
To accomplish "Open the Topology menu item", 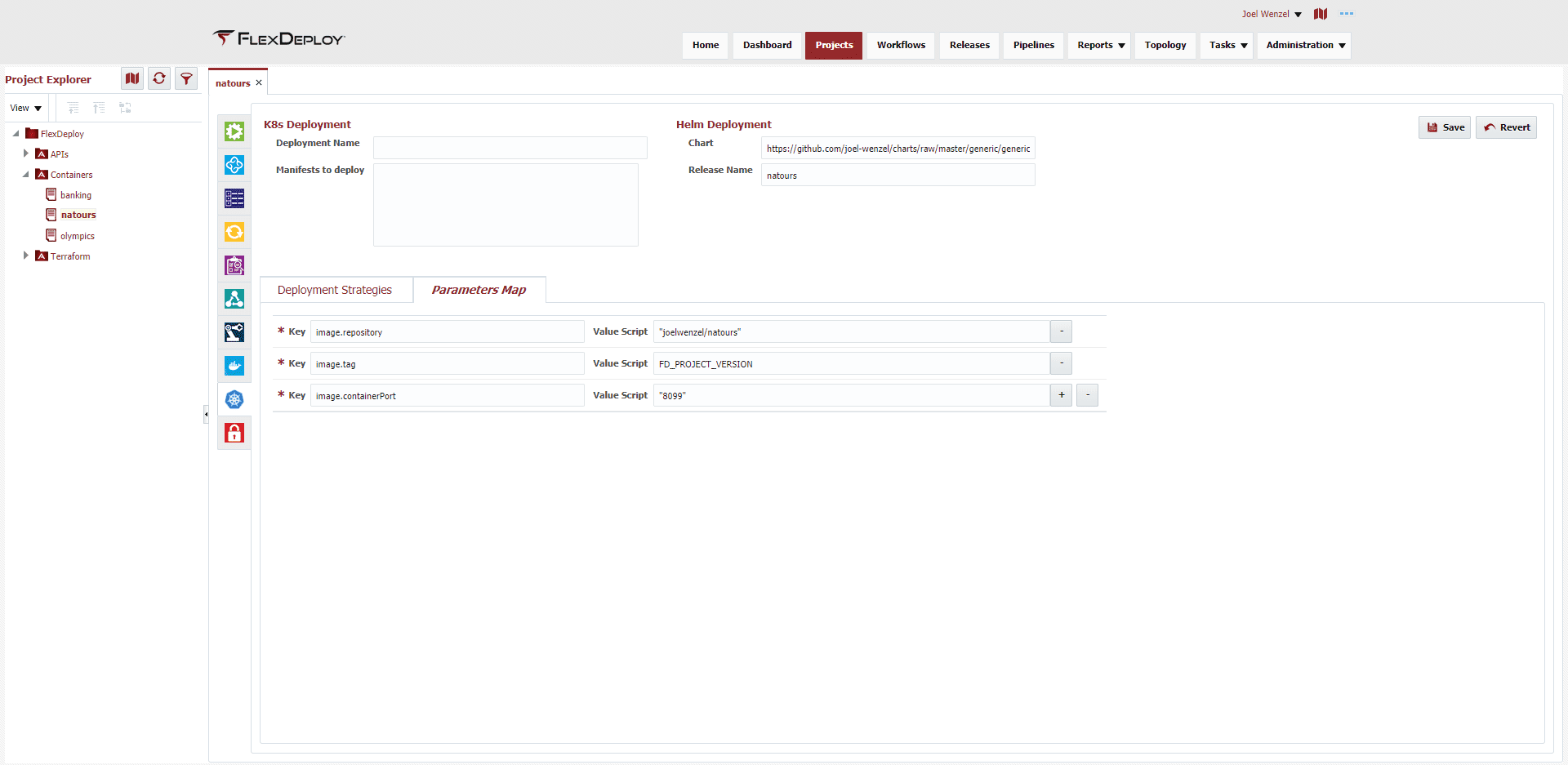I will click(x=1165, y=45).
